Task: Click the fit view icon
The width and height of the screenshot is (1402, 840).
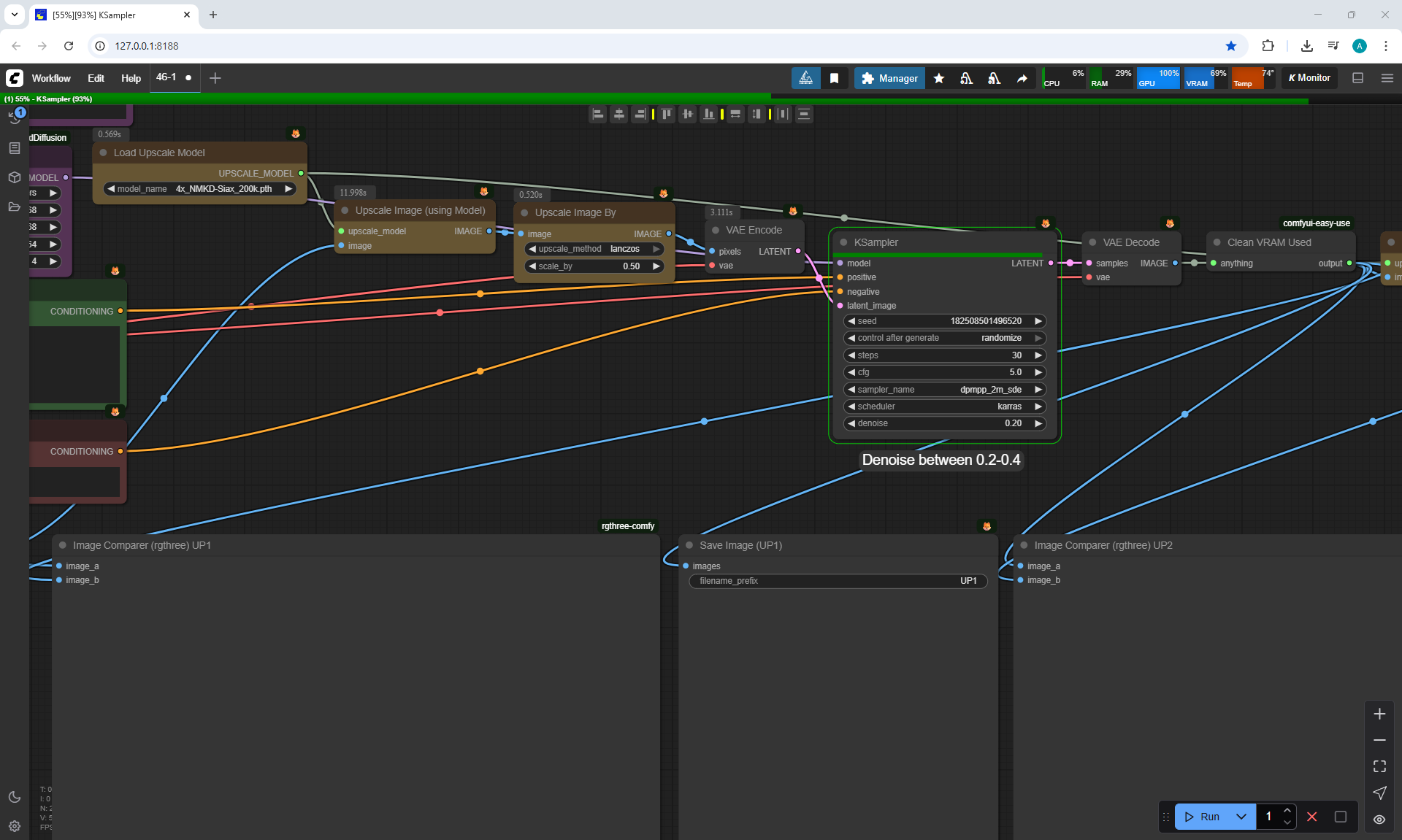Action: point(1379,766)
